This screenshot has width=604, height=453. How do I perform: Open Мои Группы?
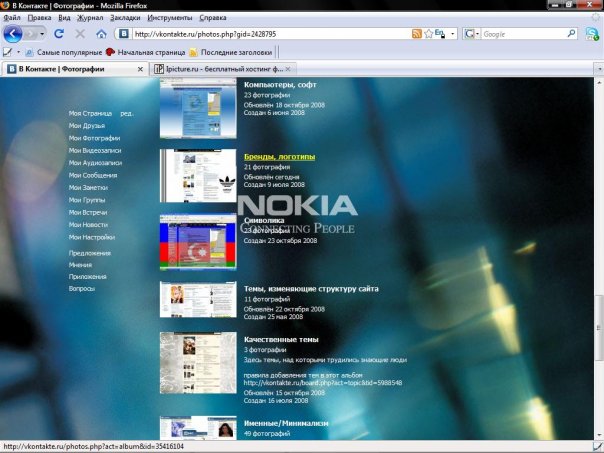click(87, 200)
